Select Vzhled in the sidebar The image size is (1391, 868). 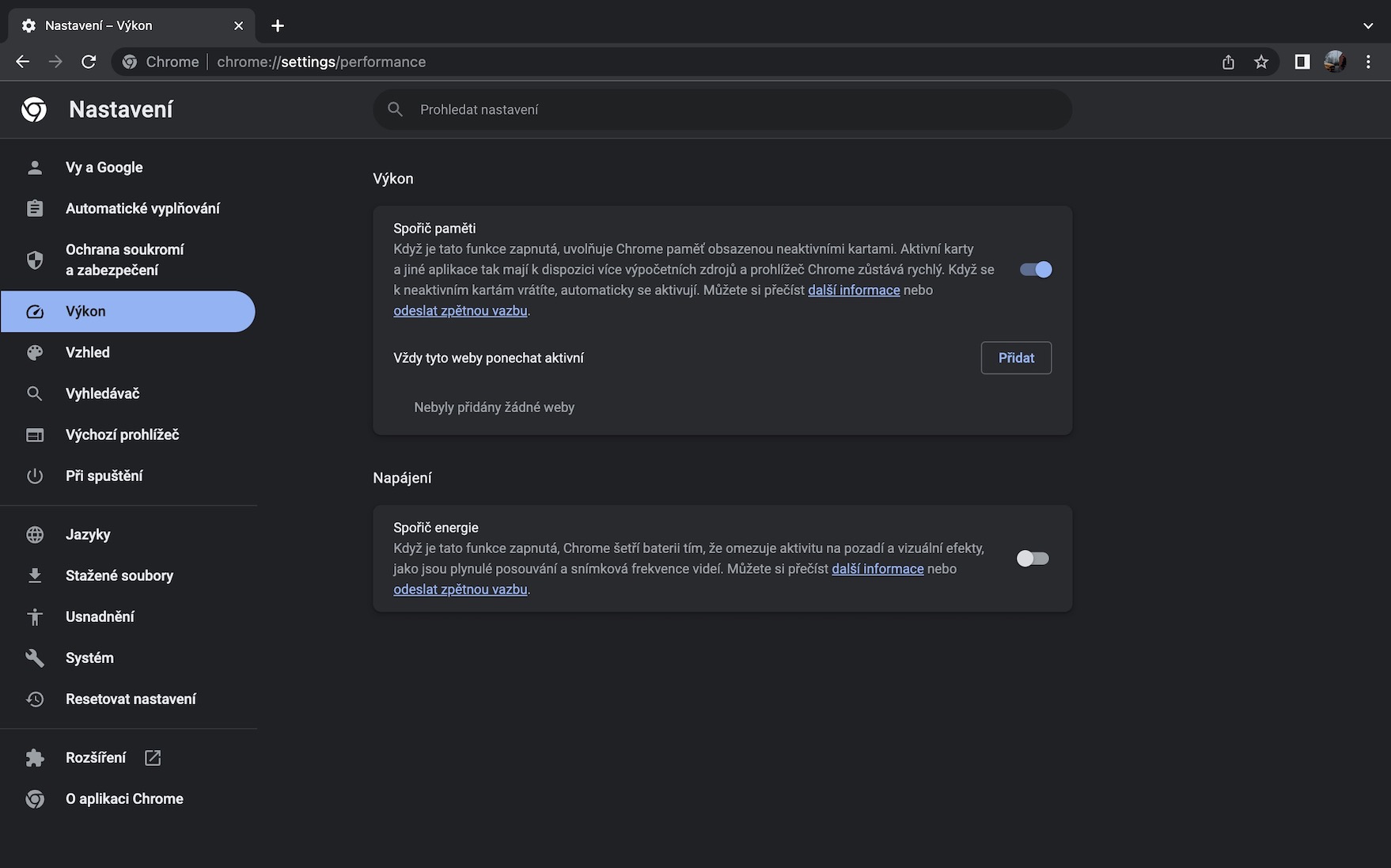coord(87,353)
